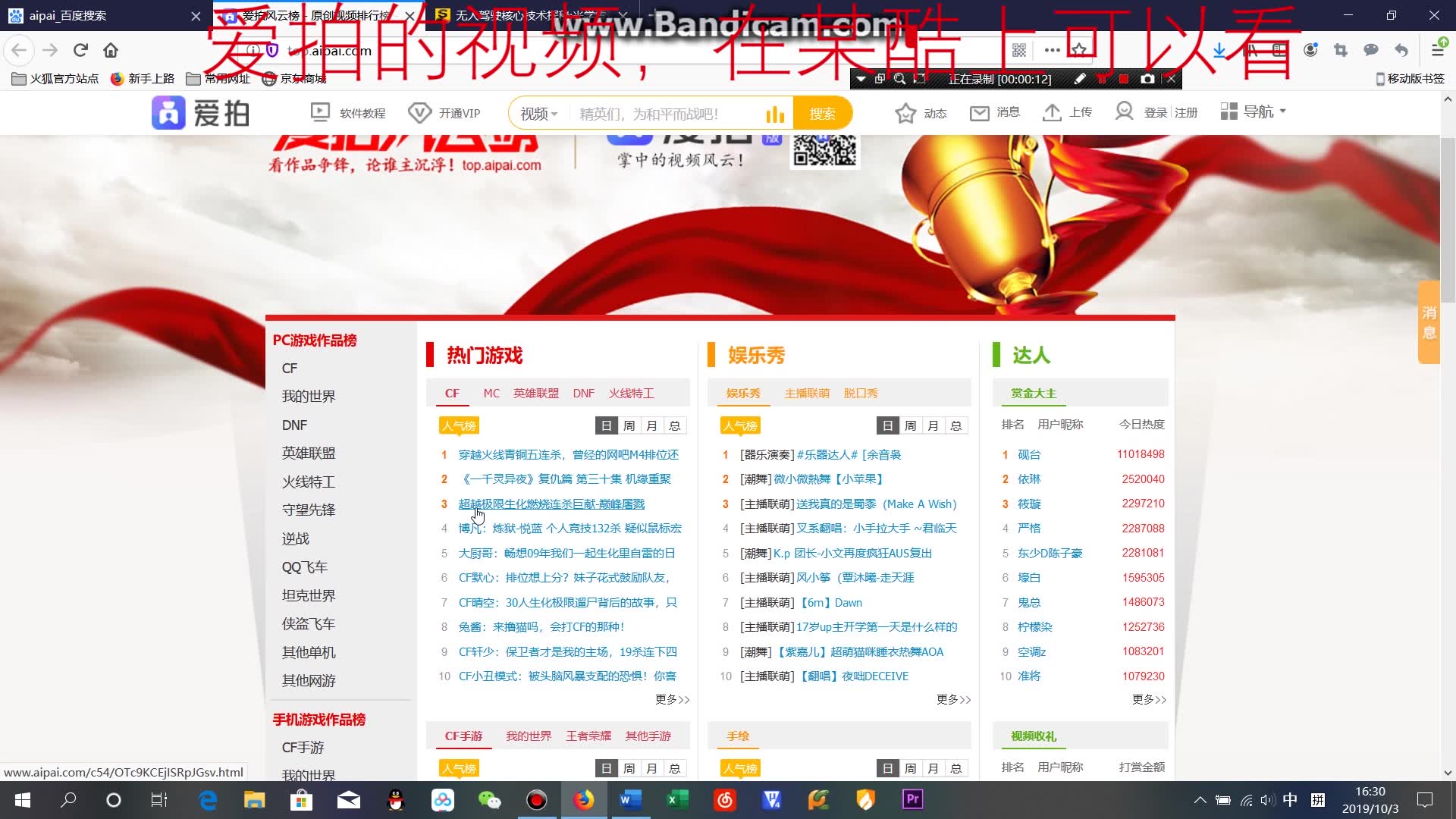Open 动态 star icon in header
The image size is (1456, 819).
(x=905, y=113)
